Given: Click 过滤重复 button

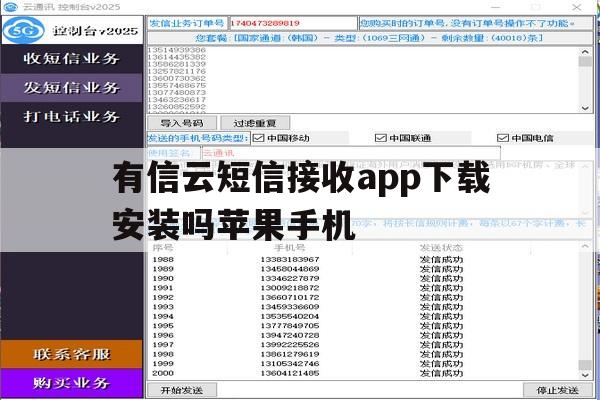Looking at the screenshot, I should point(255,123).
